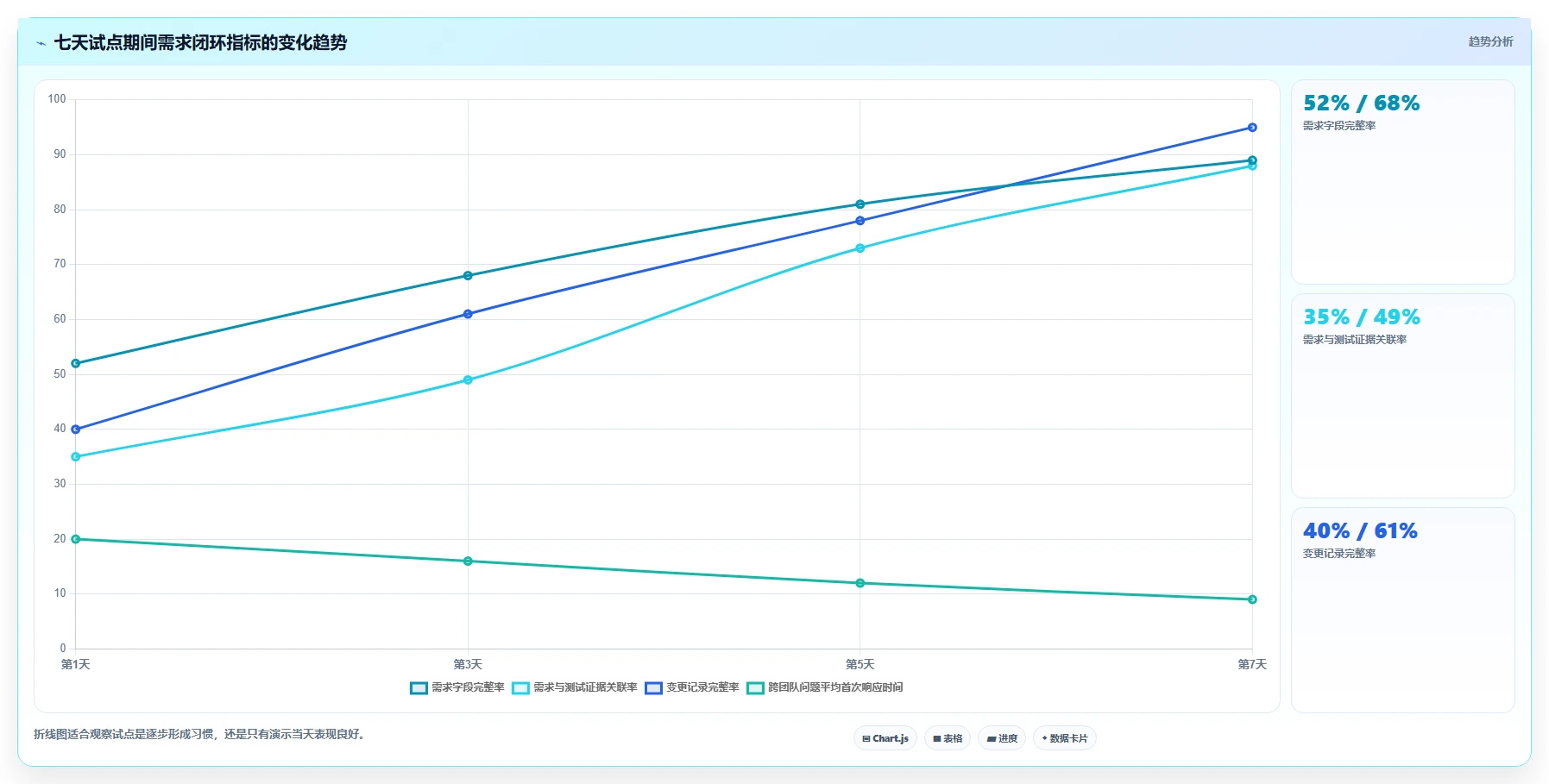Toggle the 变更记录完整率 legend swatch

(653, 687)
